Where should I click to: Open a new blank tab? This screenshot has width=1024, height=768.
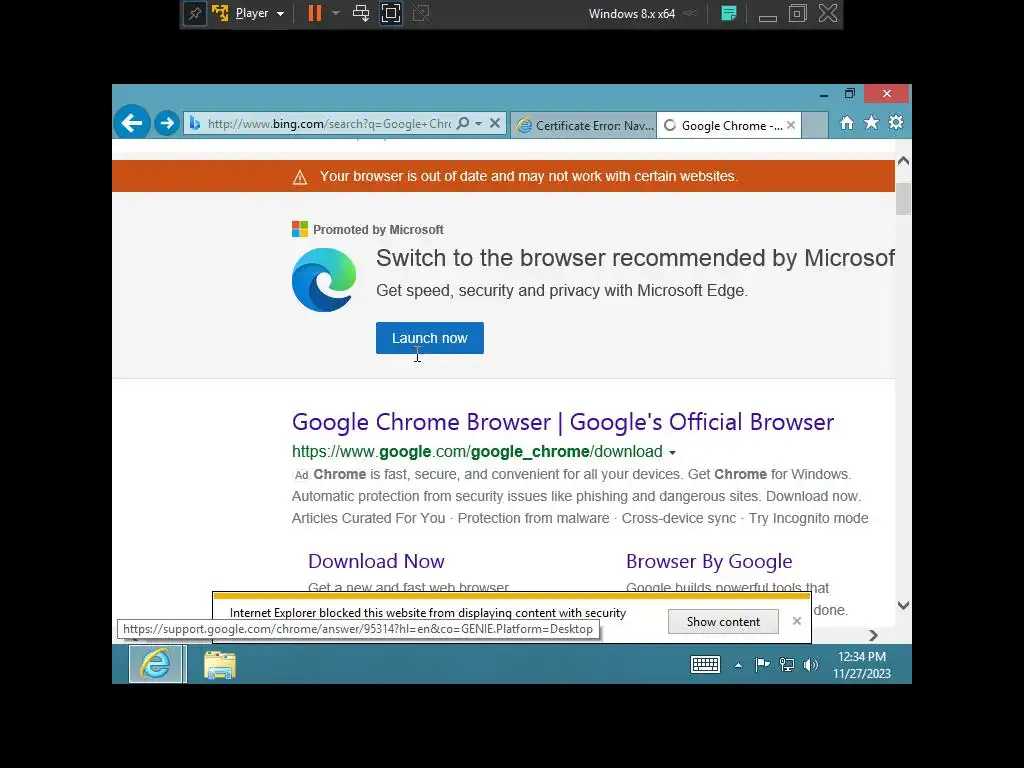click(814, 125)
